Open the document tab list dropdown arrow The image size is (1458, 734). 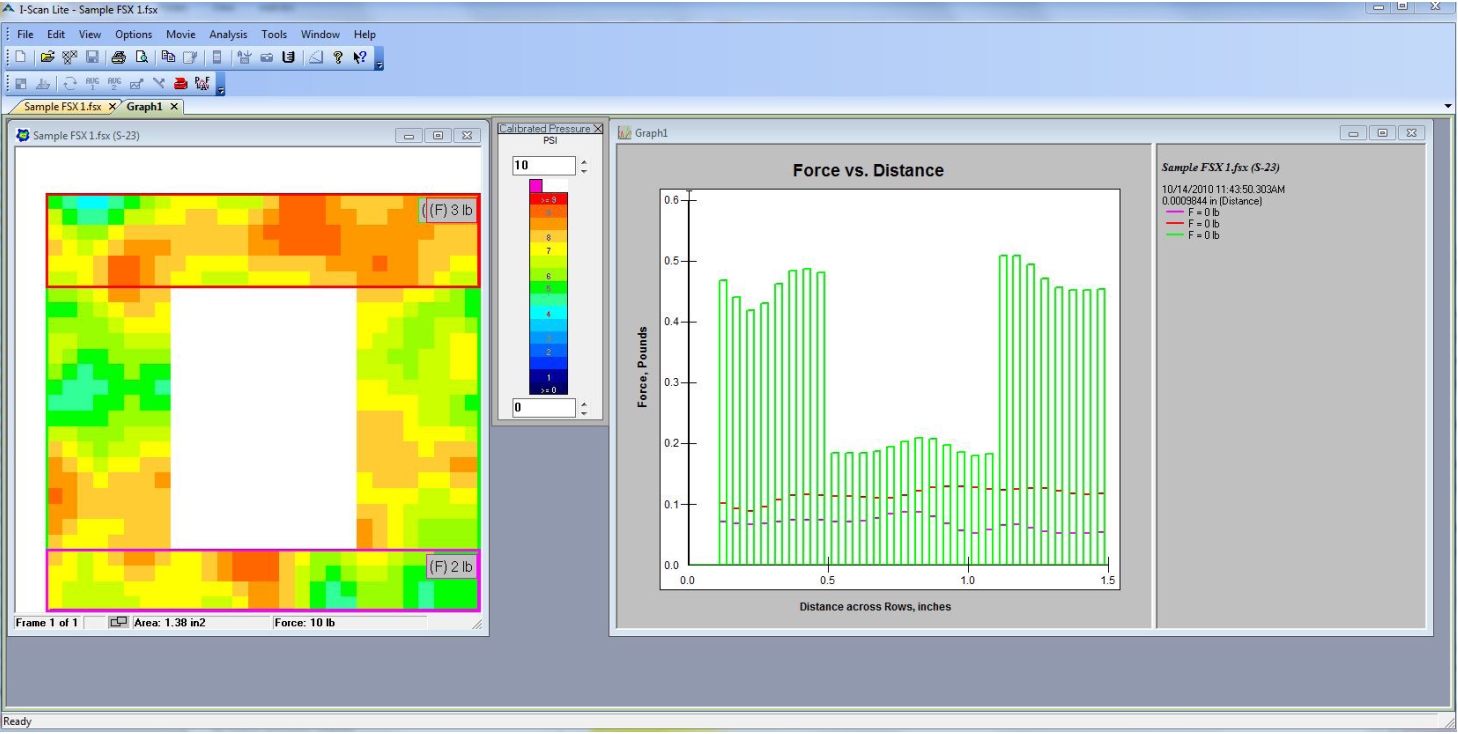[x=1449, y=106]
